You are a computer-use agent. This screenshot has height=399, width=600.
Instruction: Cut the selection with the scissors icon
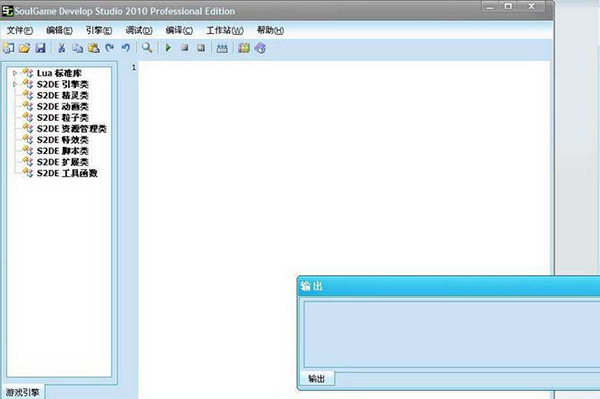pyautogui.click(x=61, y=48)
